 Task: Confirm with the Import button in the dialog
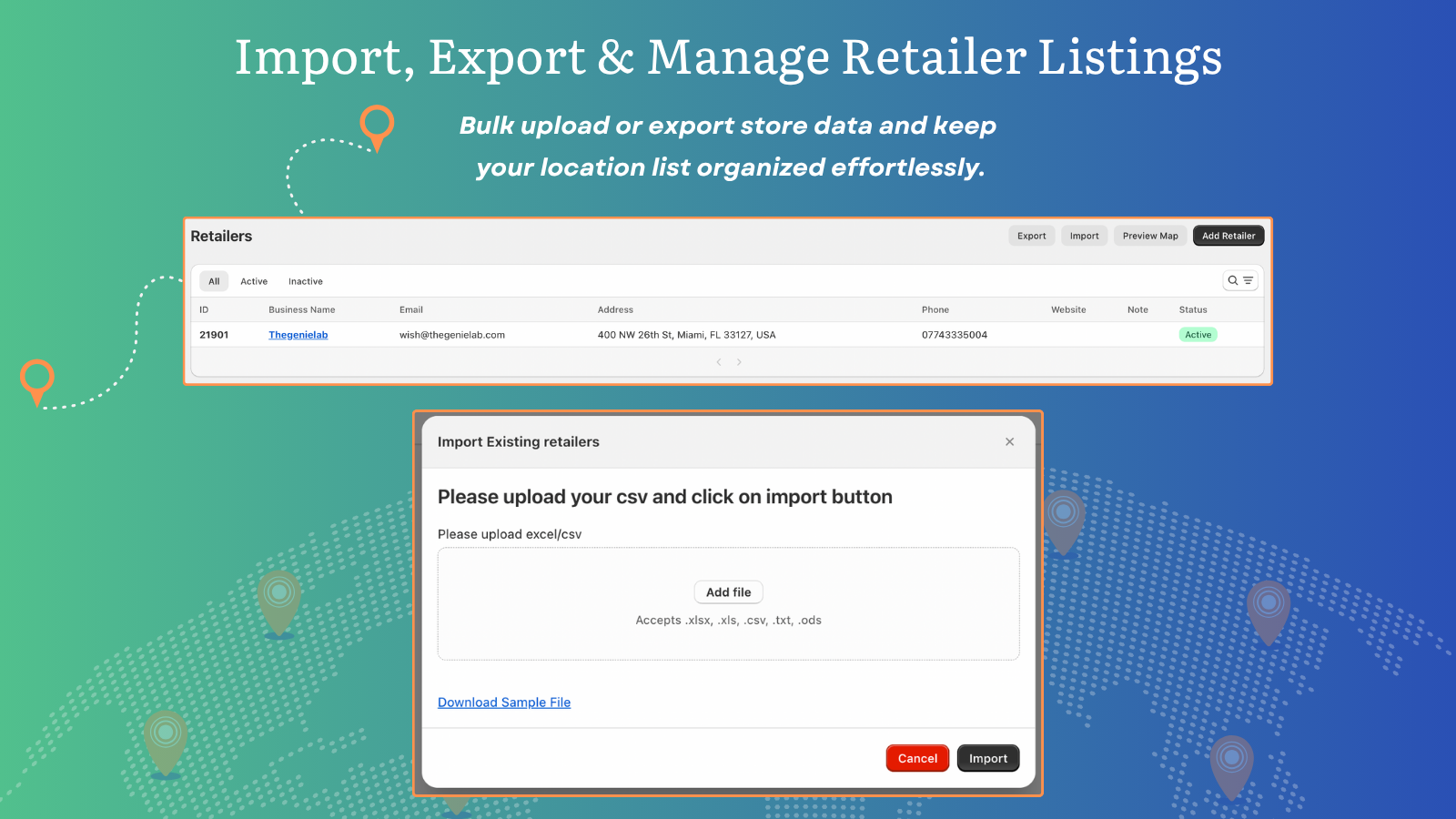coord(988,757)
